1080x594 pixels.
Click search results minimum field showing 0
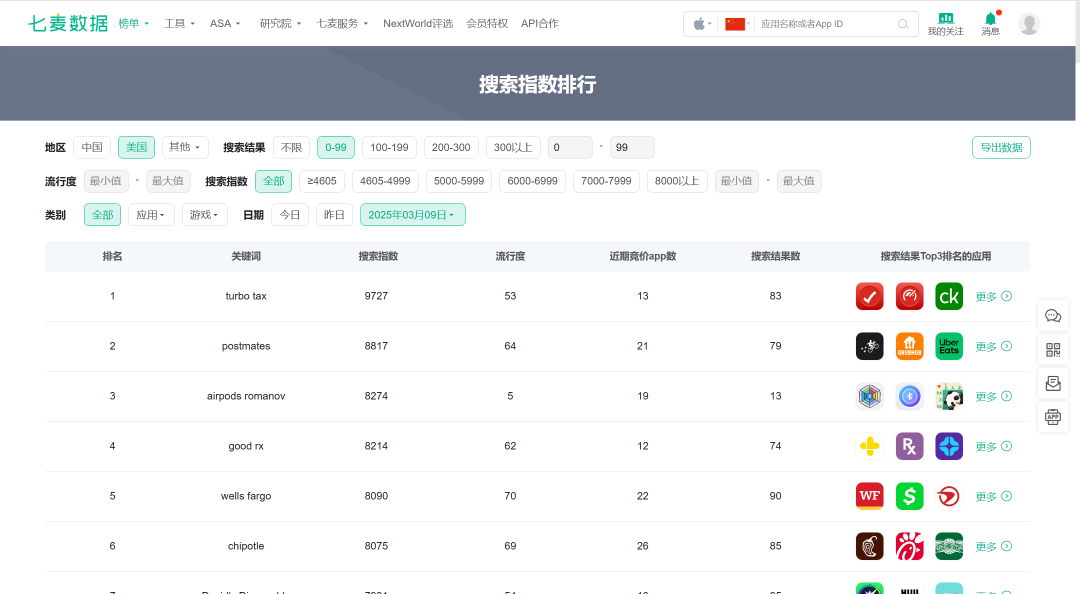tap(570, 147)
